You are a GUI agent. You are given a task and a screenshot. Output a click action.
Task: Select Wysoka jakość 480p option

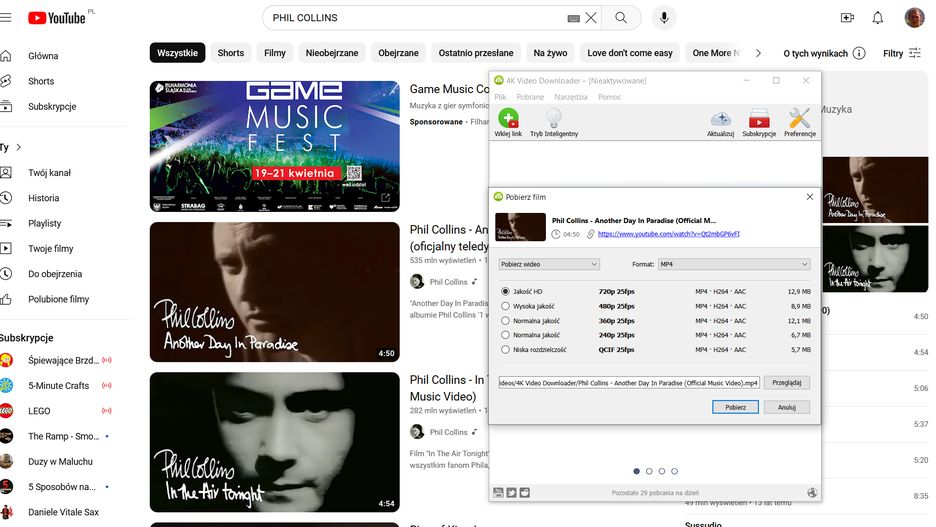coord(506,306)
